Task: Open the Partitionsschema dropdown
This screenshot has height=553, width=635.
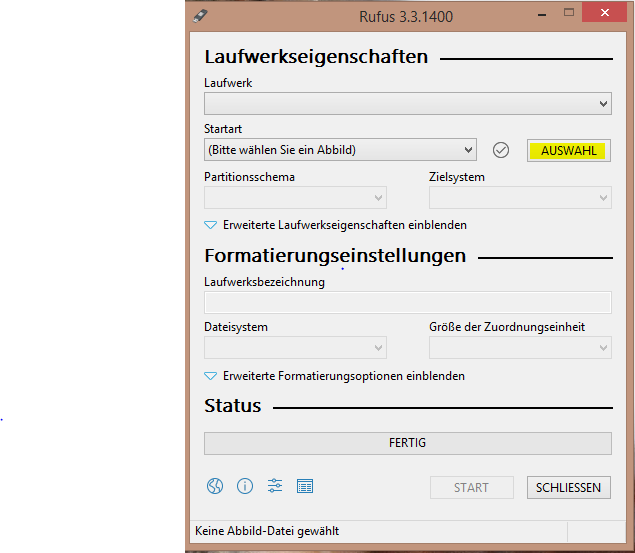Action: tap(295, 198)
